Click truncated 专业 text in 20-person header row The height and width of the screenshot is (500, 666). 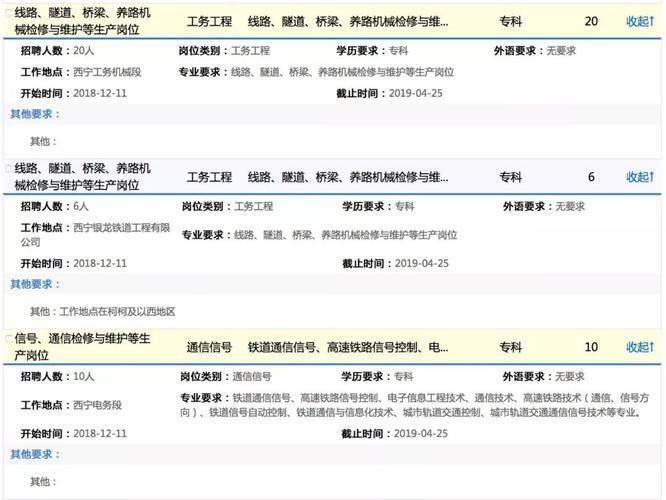point(348,21)
